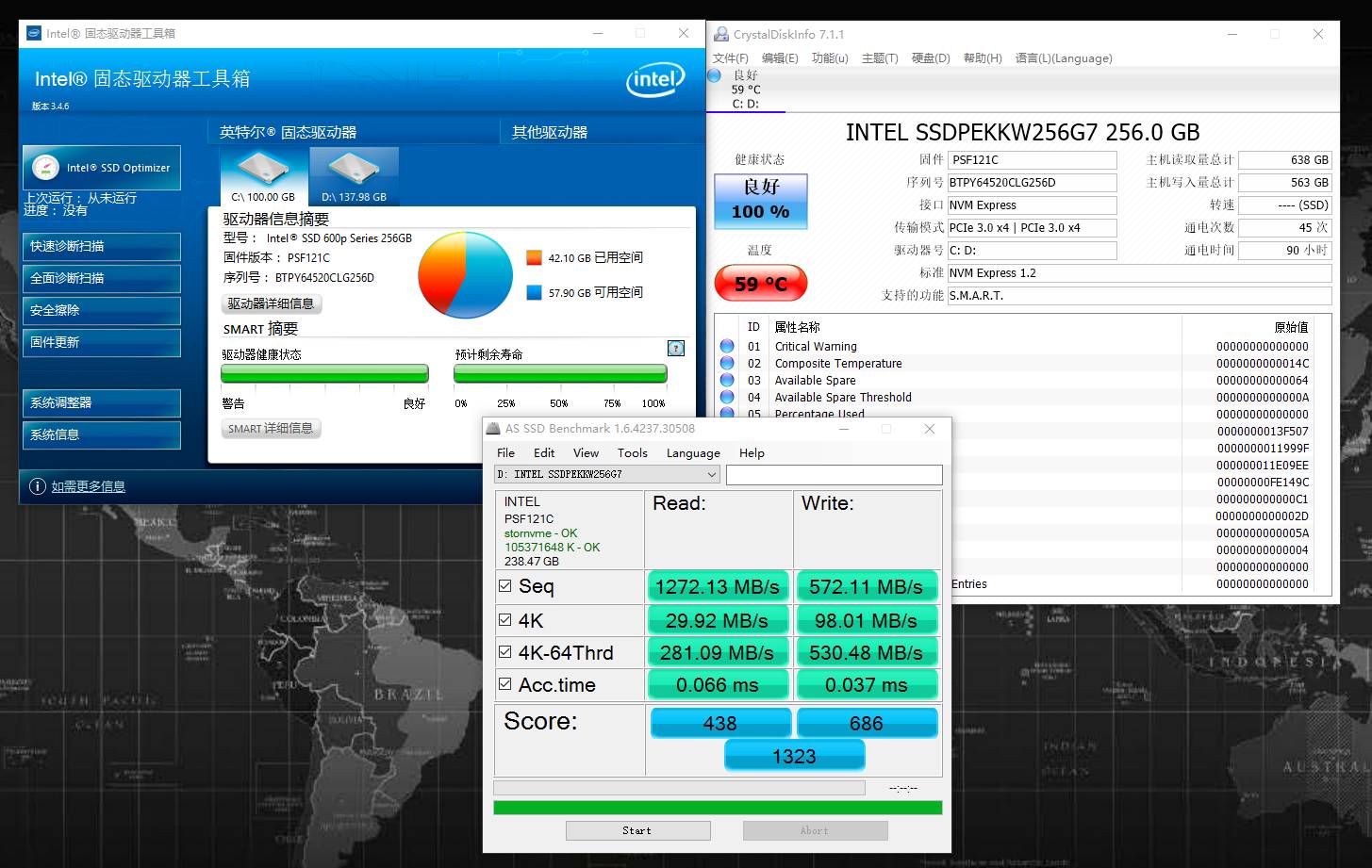Click the 良好 100 % health status box
This screenshot has height=868, width=1372.
click(x=761, y=201)
